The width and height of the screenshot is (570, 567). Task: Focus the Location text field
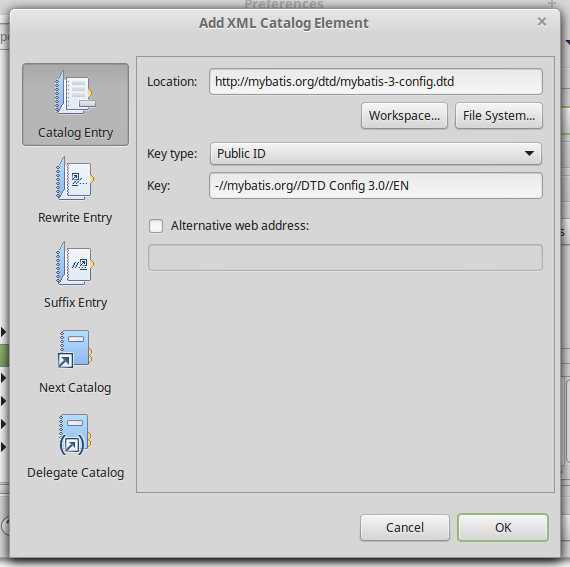[376, 81]
